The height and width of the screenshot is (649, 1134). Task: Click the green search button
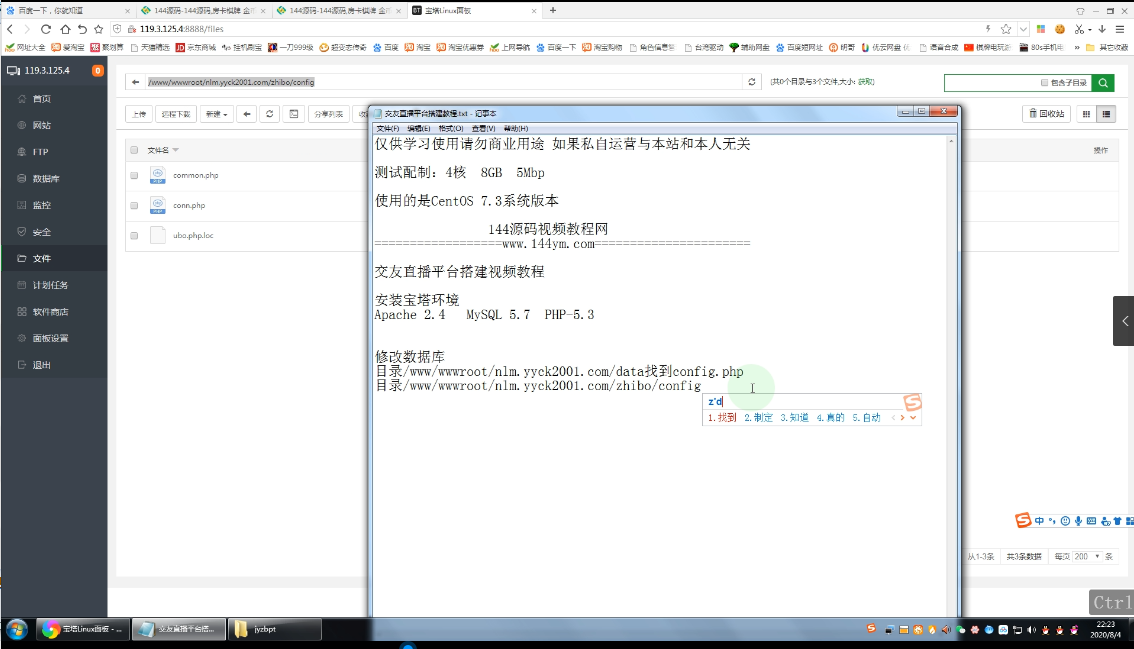click(x=1103, y=82)
